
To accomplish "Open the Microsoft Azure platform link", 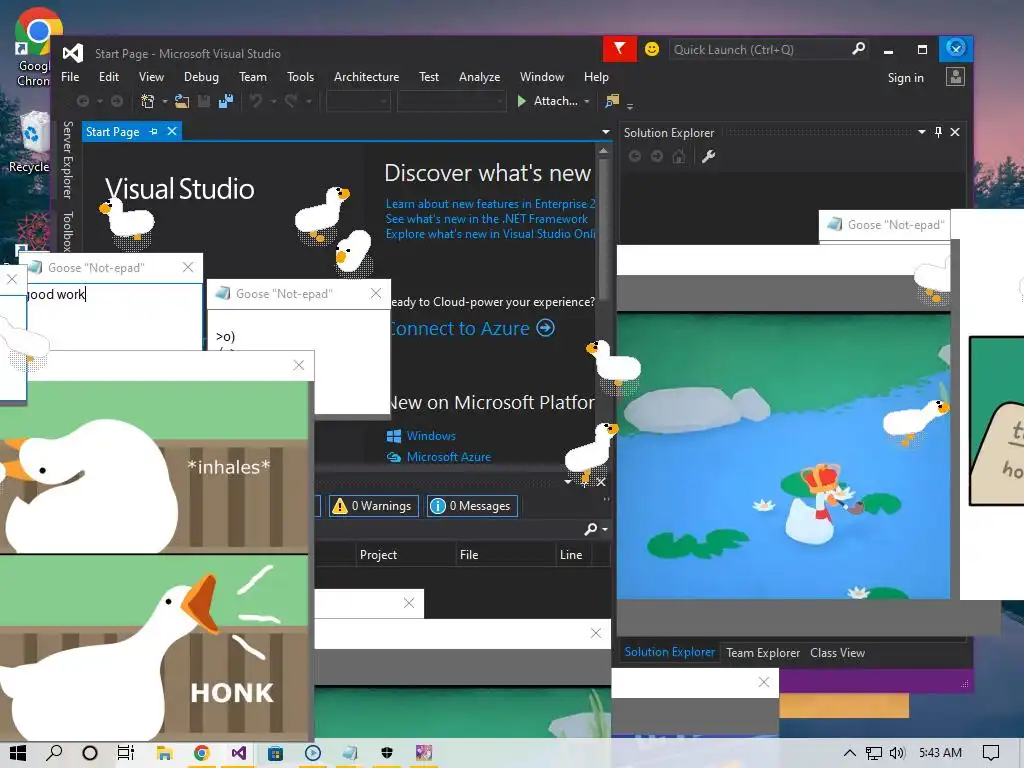I will pos(449,457).
